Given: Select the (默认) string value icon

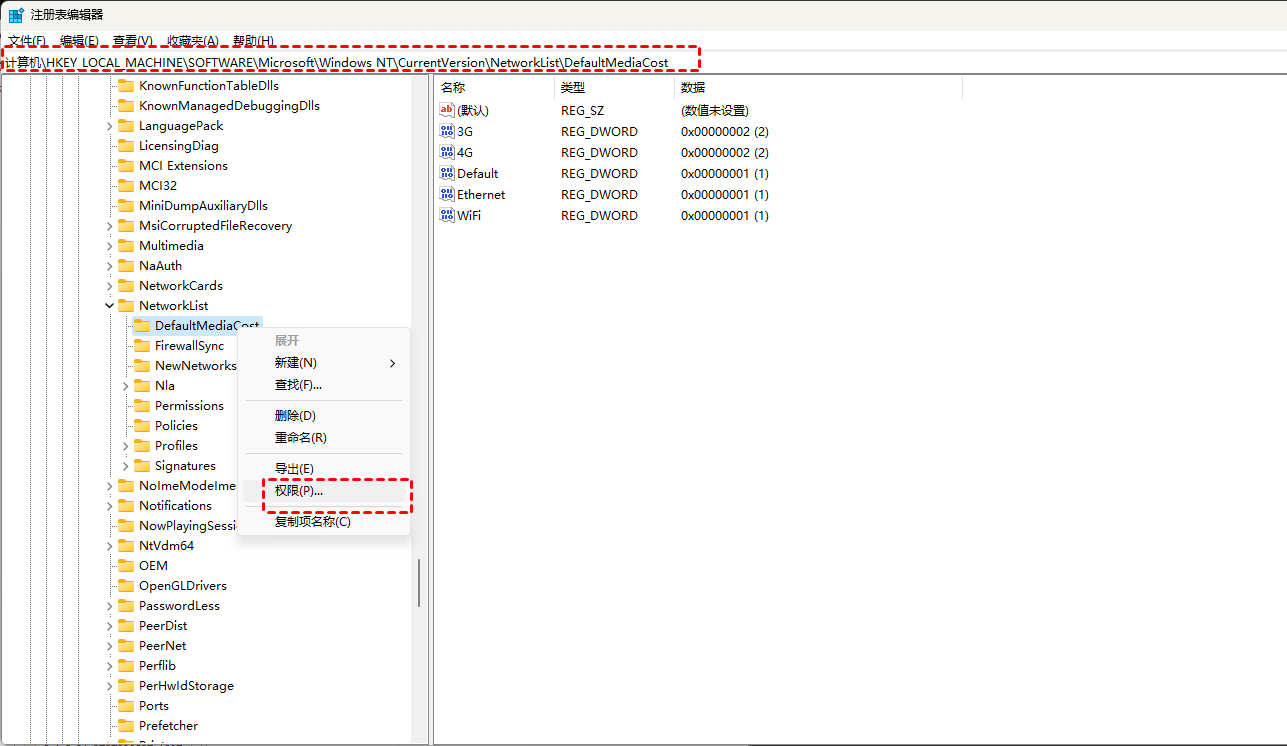Looking at the screenshot, I should coord(447,110).
